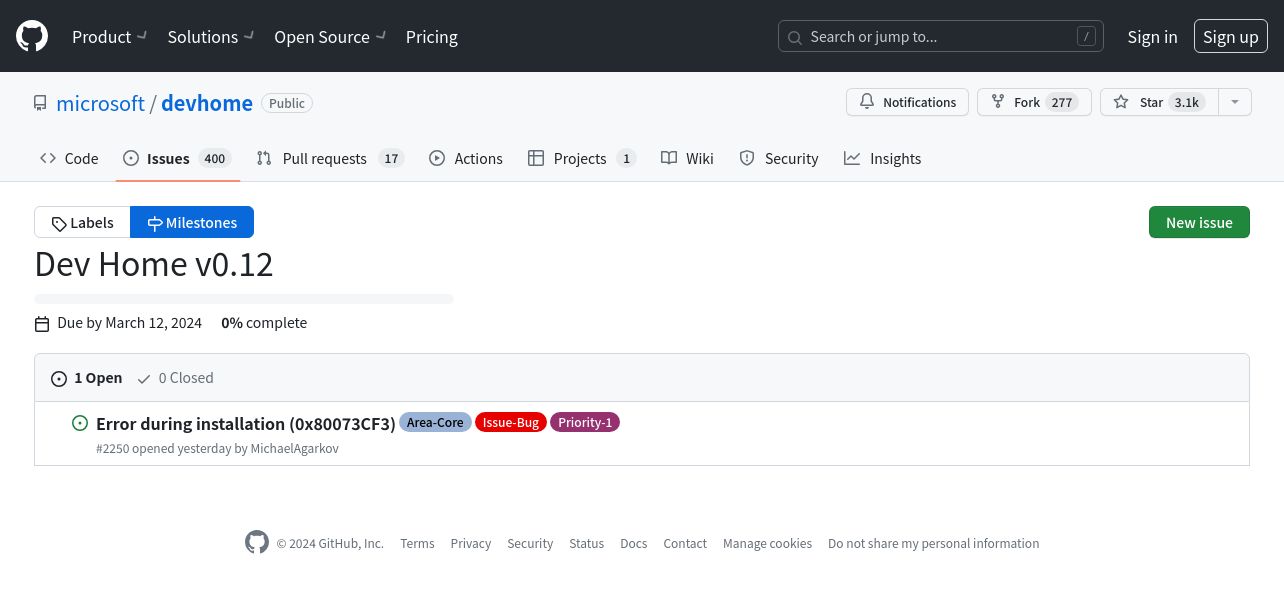
Task: Click the Notifications button
Action: point(908,102)
